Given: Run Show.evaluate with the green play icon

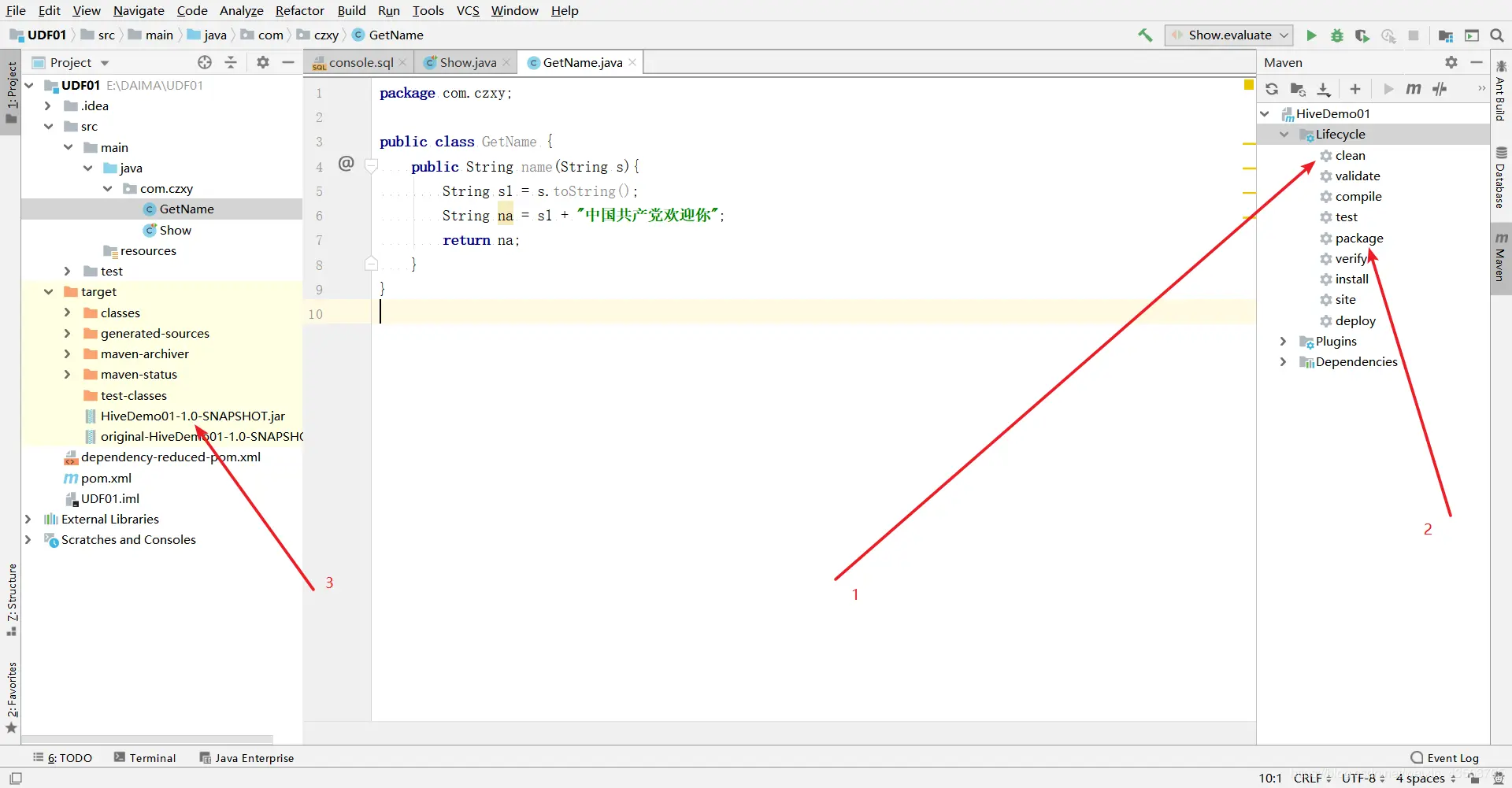Looking at the screenshot, I should (1311, 35).
